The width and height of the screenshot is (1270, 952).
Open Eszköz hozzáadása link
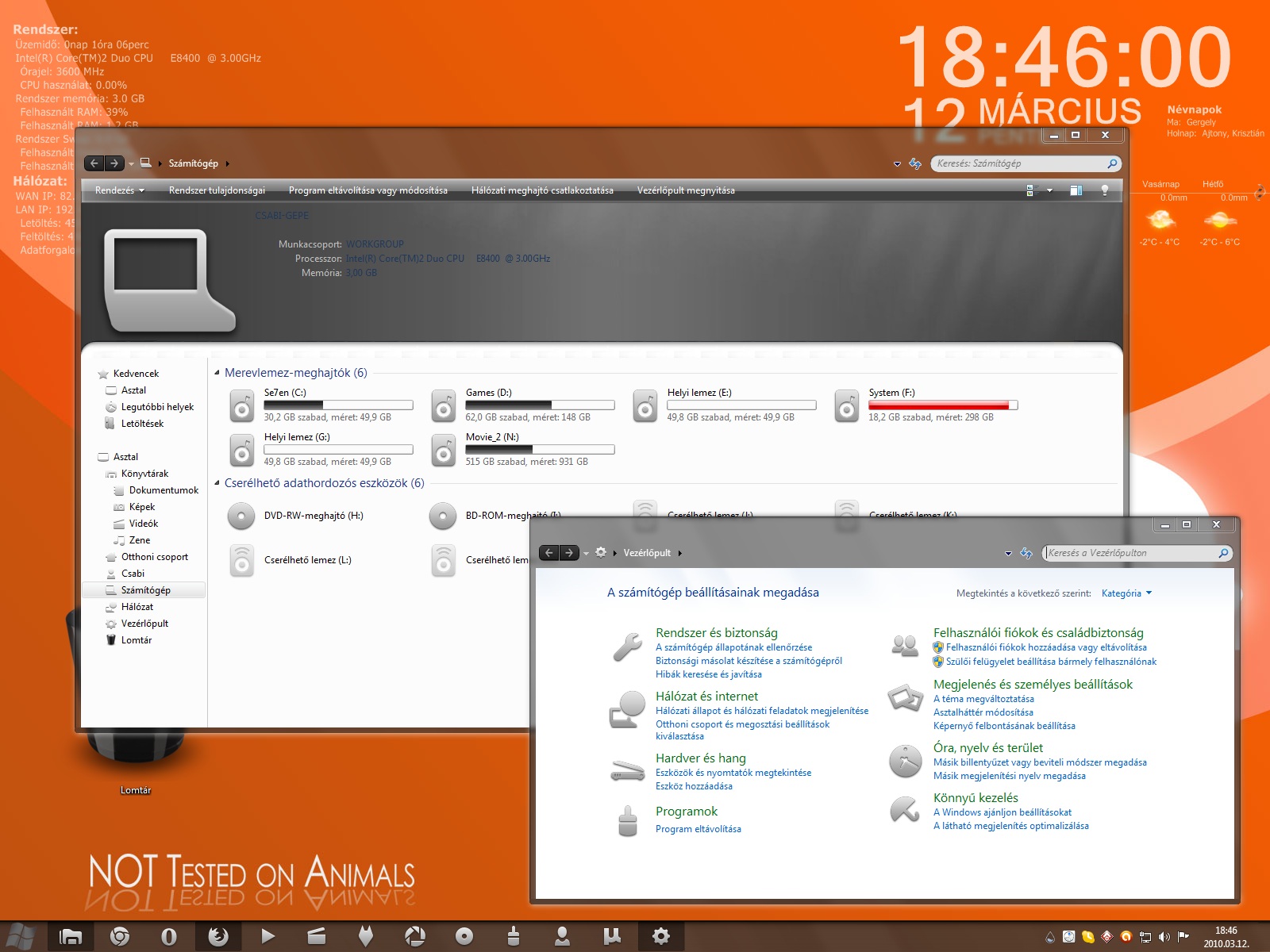694,786
